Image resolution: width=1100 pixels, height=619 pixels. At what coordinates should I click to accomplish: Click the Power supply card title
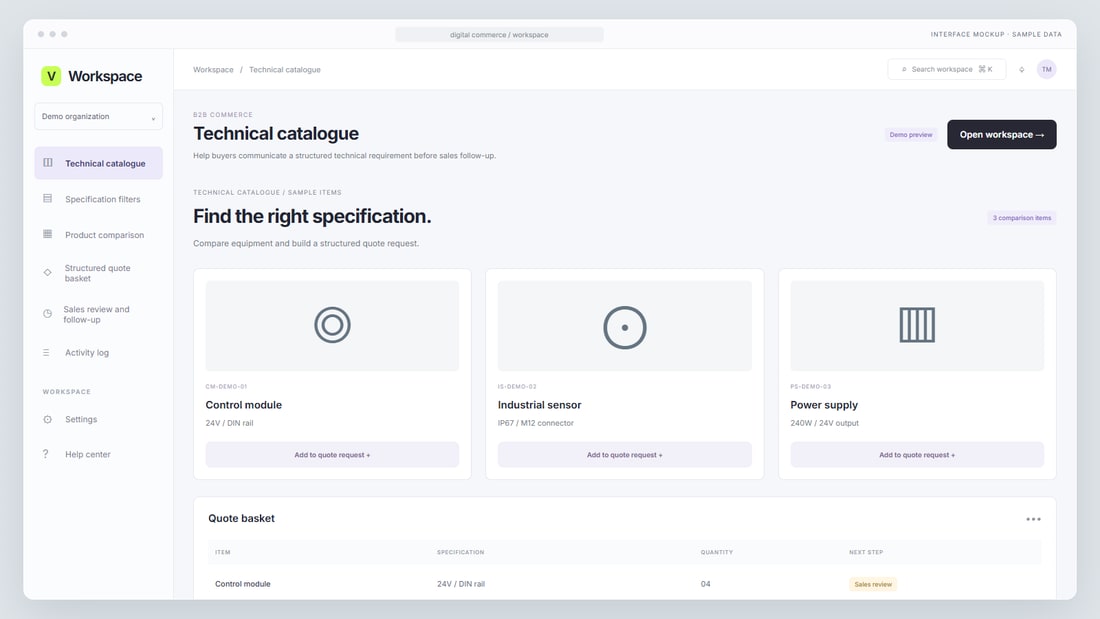pyautogui.click(x=824, y=405)
